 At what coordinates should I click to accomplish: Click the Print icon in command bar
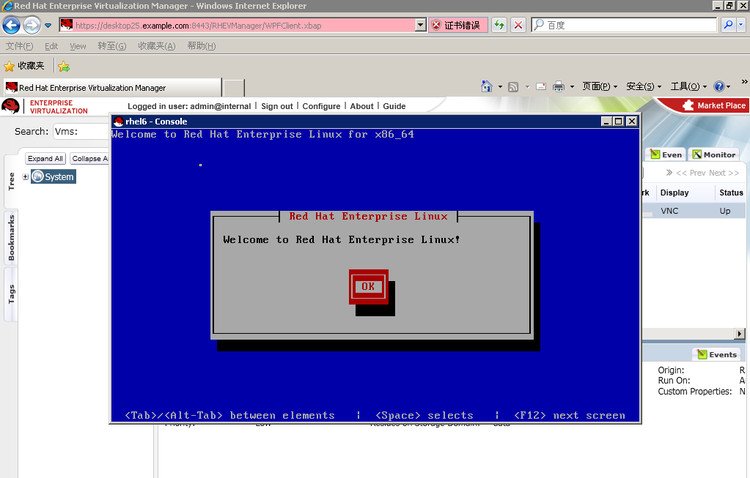(x=558, y=86)
